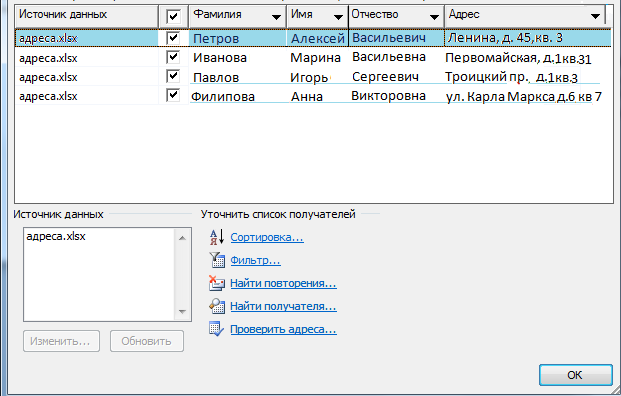Click the address Ленина, д. 45,кв. 3
The image size is (621, 396).
pyautogui.click(x=505, y=38)
